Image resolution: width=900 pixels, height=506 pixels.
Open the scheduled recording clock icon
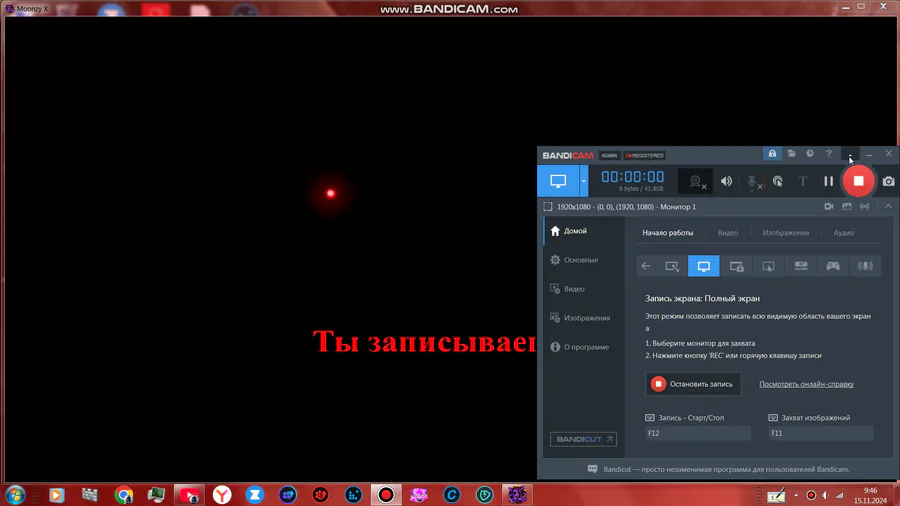(810, 154)
